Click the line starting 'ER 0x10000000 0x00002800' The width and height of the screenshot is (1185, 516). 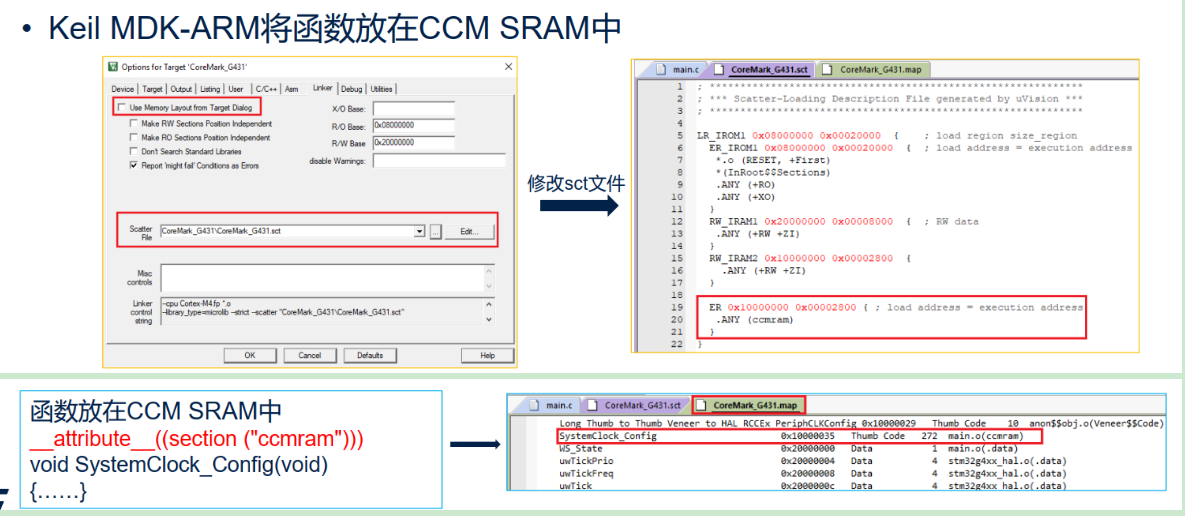(x=896, y=307)
